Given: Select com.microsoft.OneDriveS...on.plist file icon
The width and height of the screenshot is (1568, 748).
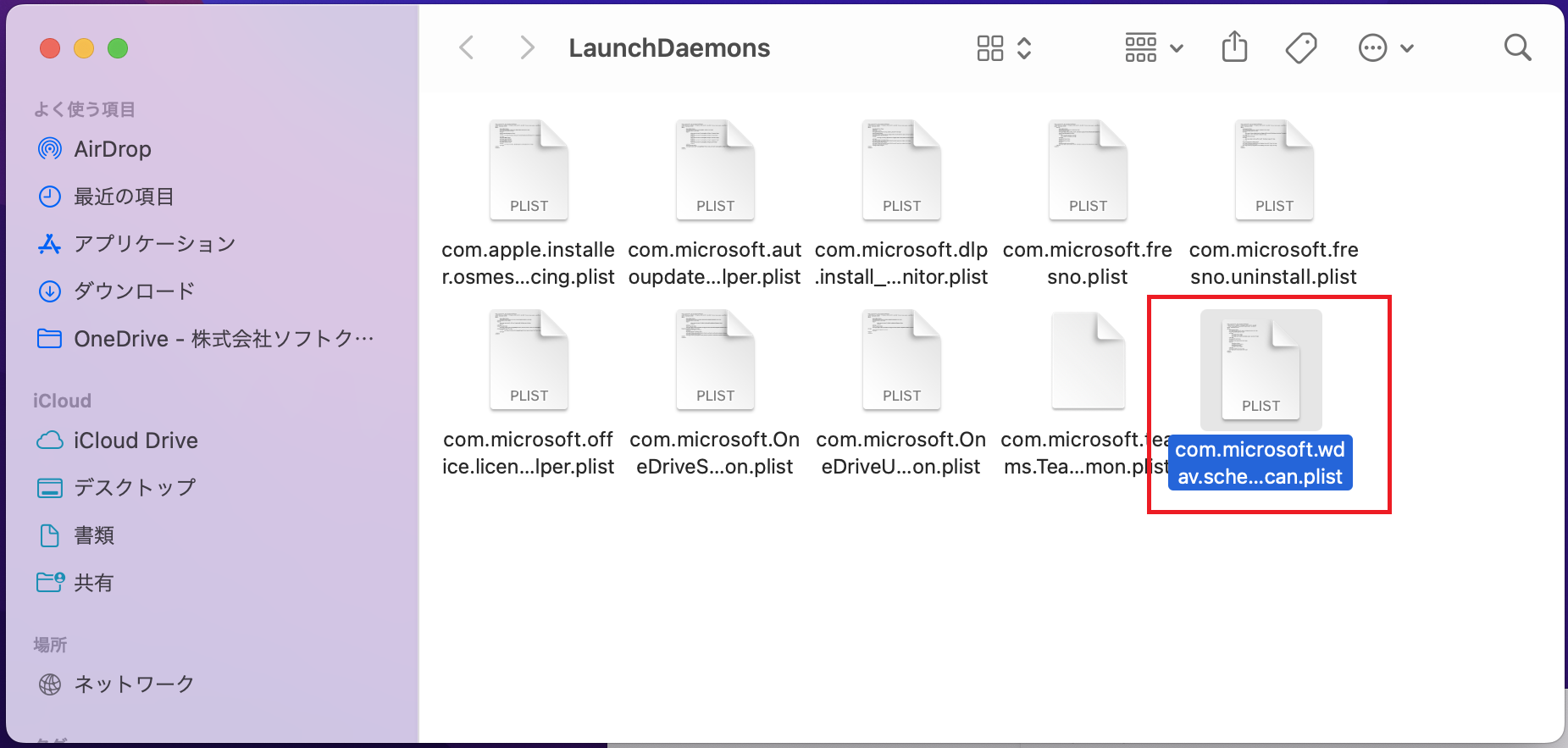Looking at the screenshot, I should pyautogui.click(x=715, y=359).
